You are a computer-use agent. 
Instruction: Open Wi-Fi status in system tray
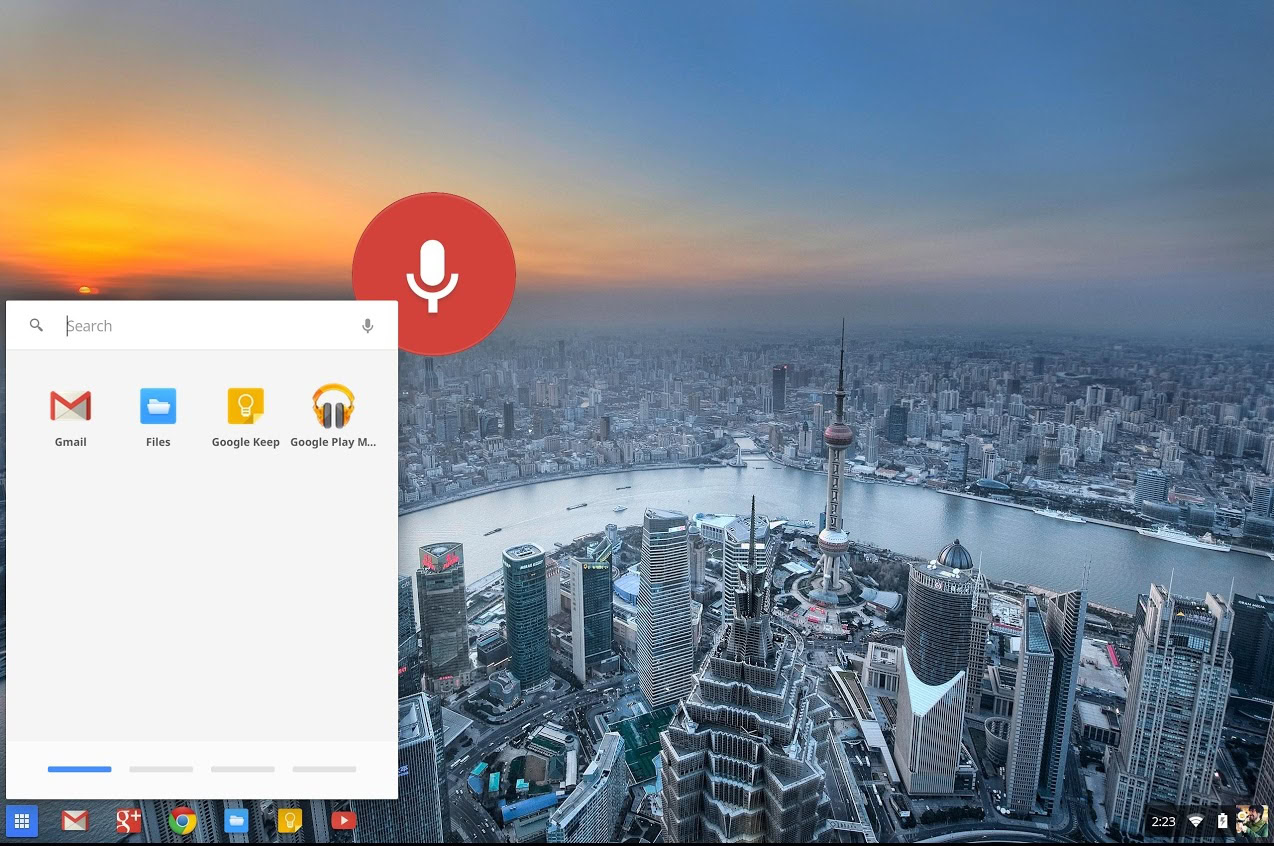[1196, 821]
